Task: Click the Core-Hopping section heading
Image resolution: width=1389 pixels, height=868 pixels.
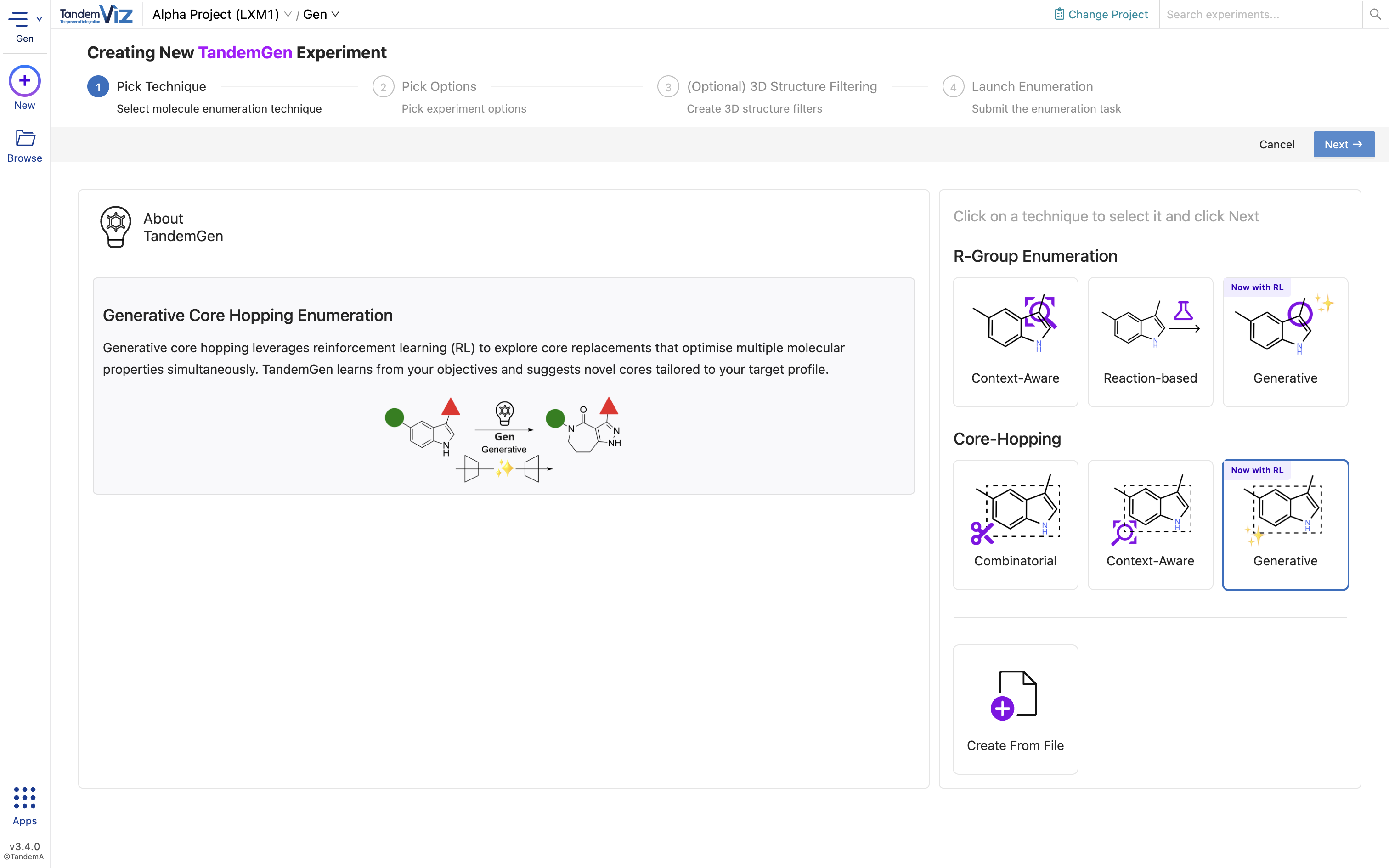Action: (1007, 439)
